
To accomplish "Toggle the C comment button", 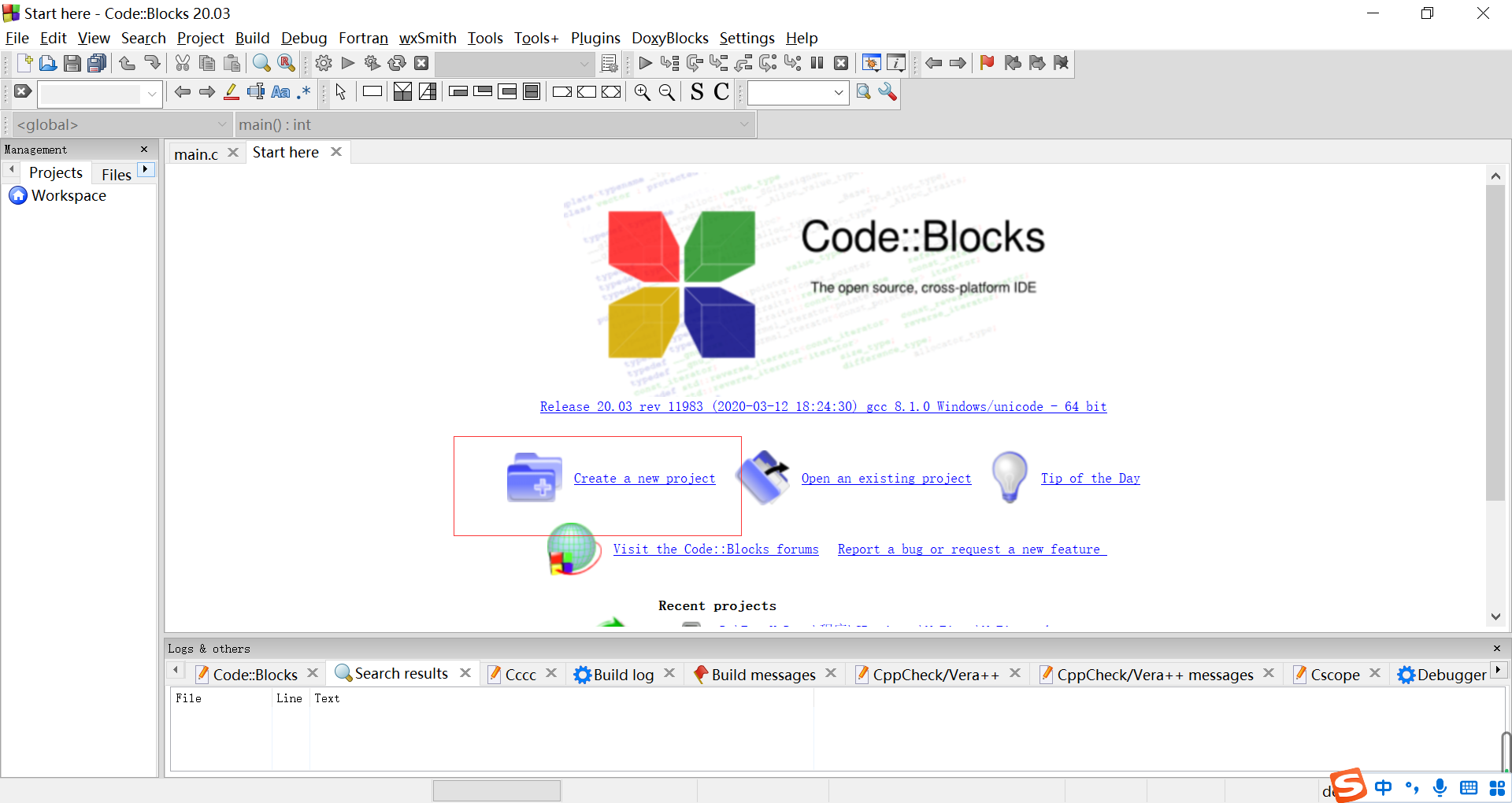I will [721, 92].
